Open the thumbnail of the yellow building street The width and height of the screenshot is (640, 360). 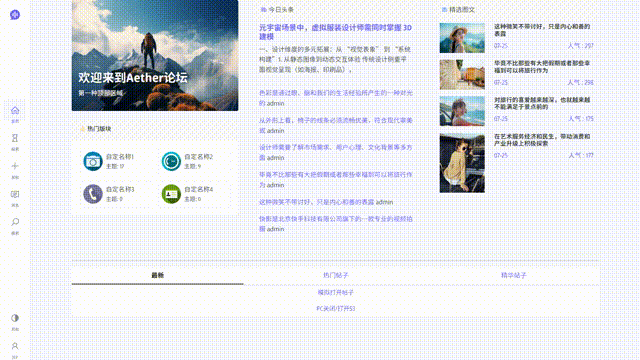(462, 75)
